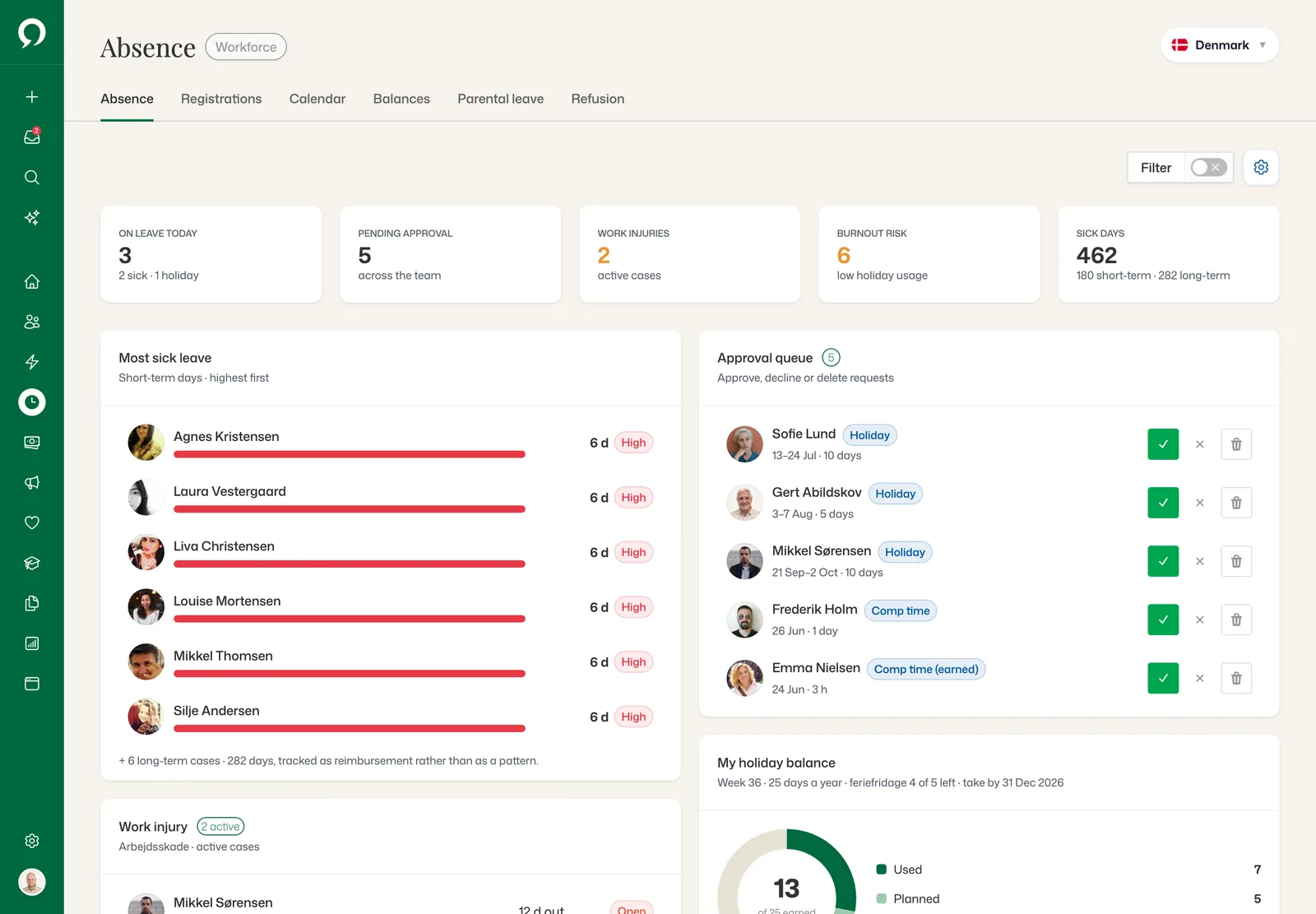Click the Workforce badge next to Absence
1316x914 pixels.
point(246,47)
